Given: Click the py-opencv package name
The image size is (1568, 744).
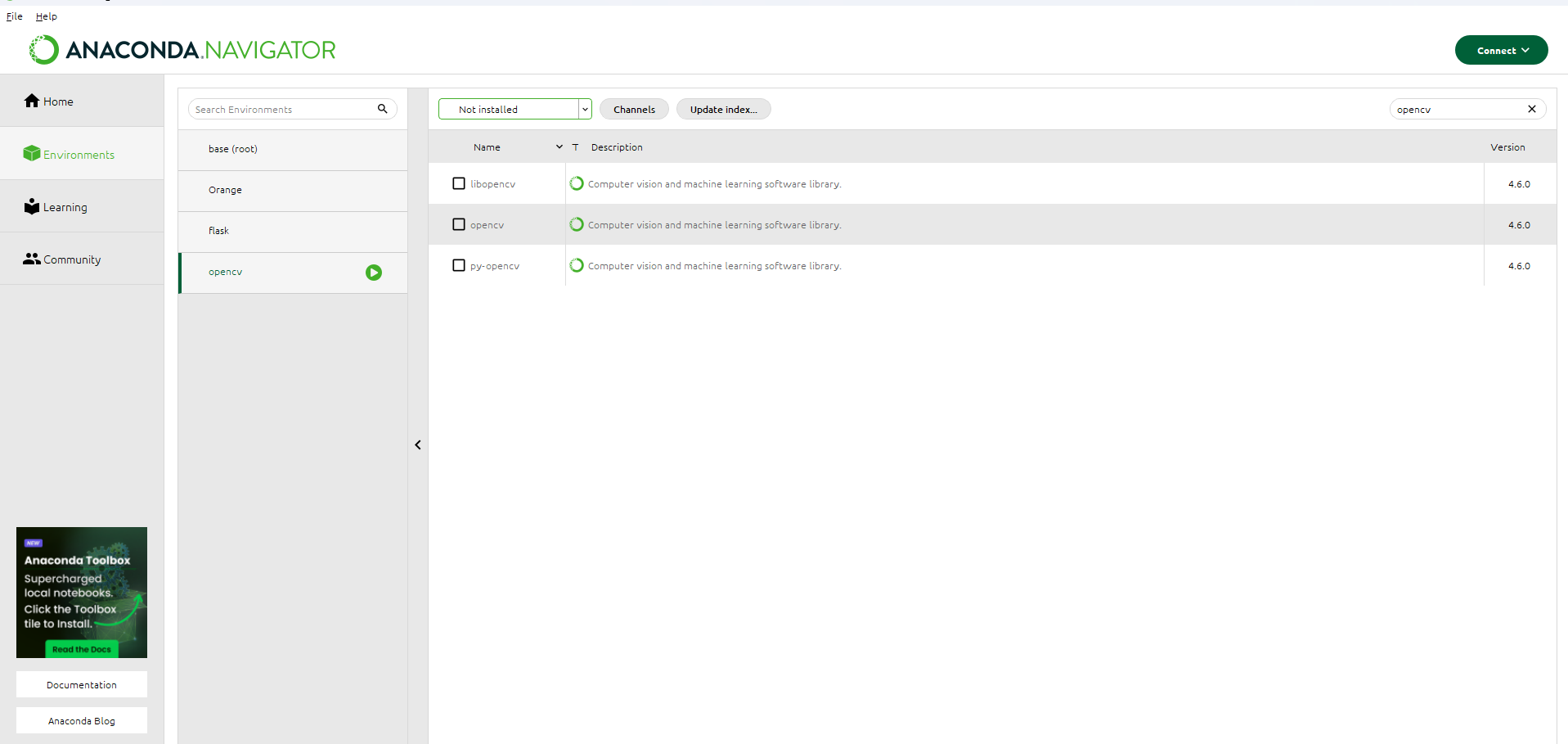Looking at the screenshot, I should 495,266.
